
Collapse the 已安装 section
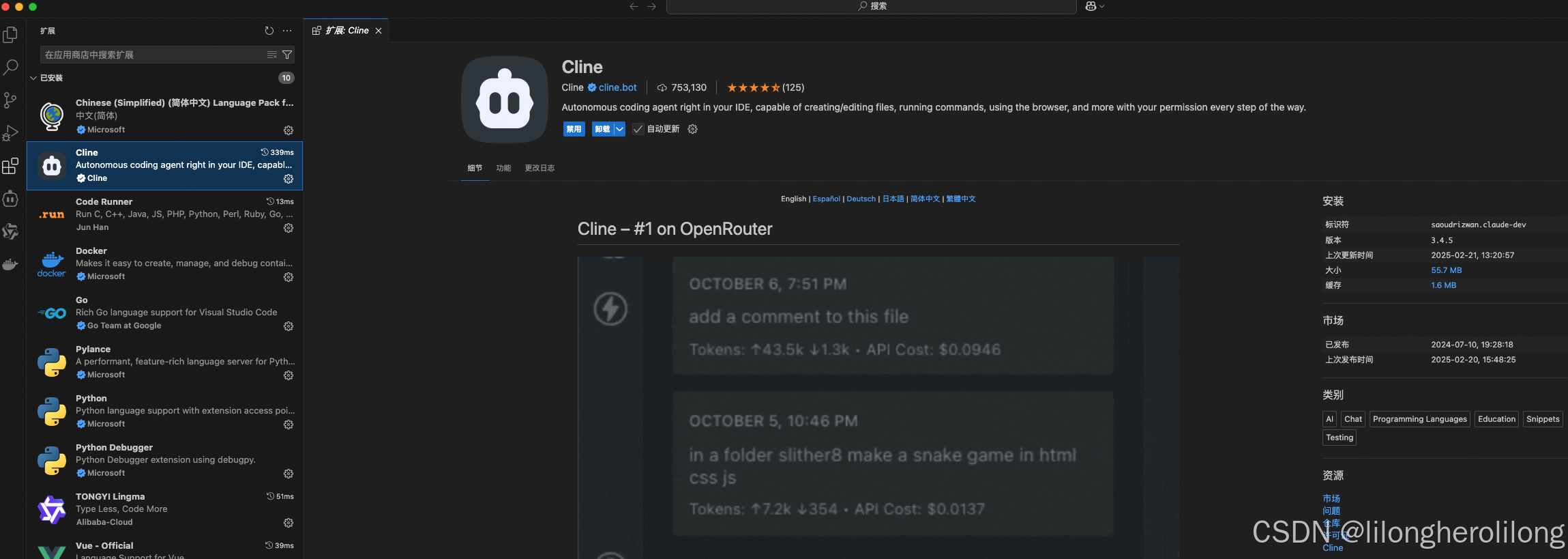coord(33,78)
